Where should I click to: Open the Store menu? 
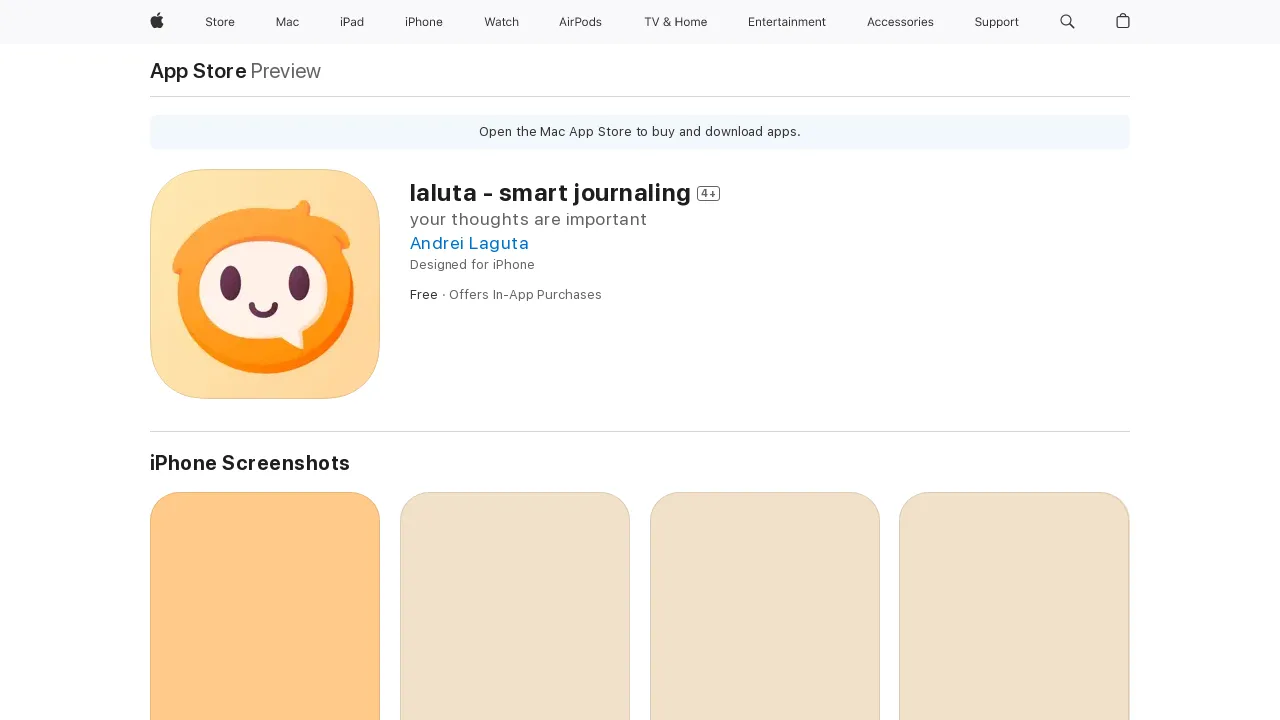click(220, 22)
